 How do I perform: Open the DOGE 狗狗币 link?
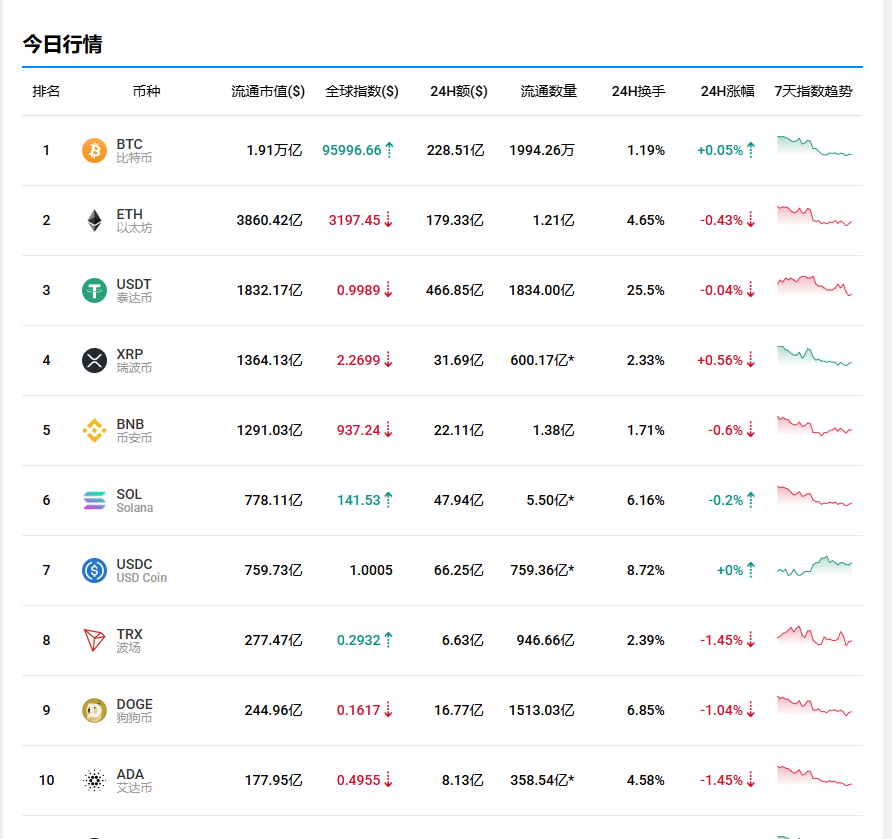tap(134, 711)
